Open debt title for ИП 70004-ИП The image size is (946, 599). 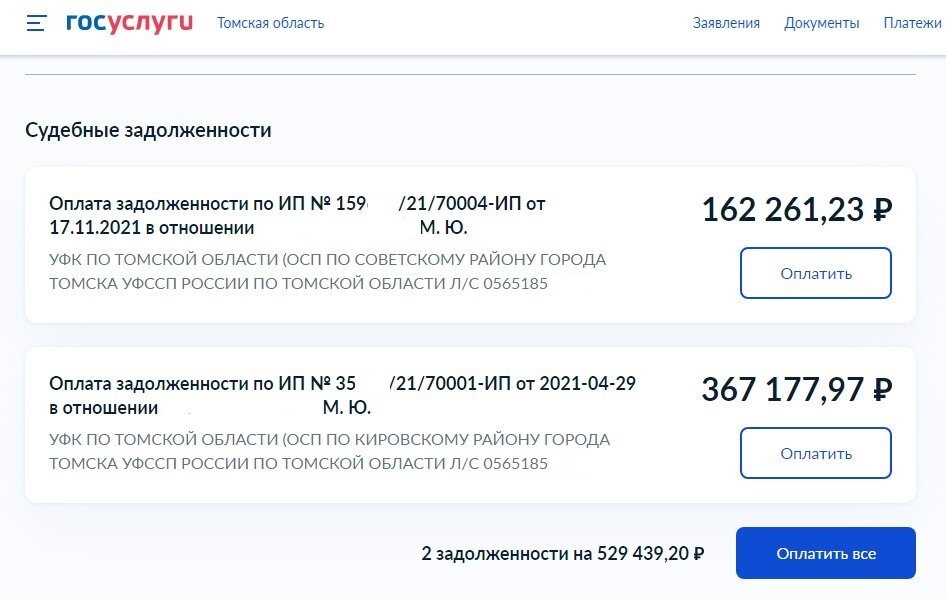tap(297, 215)
